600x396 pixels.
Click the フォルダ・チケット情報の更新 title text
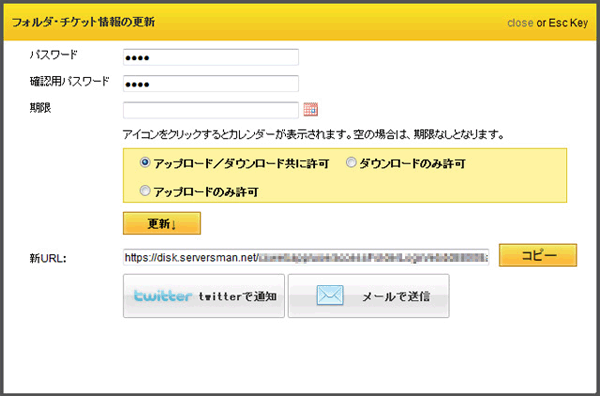(83, 22)
